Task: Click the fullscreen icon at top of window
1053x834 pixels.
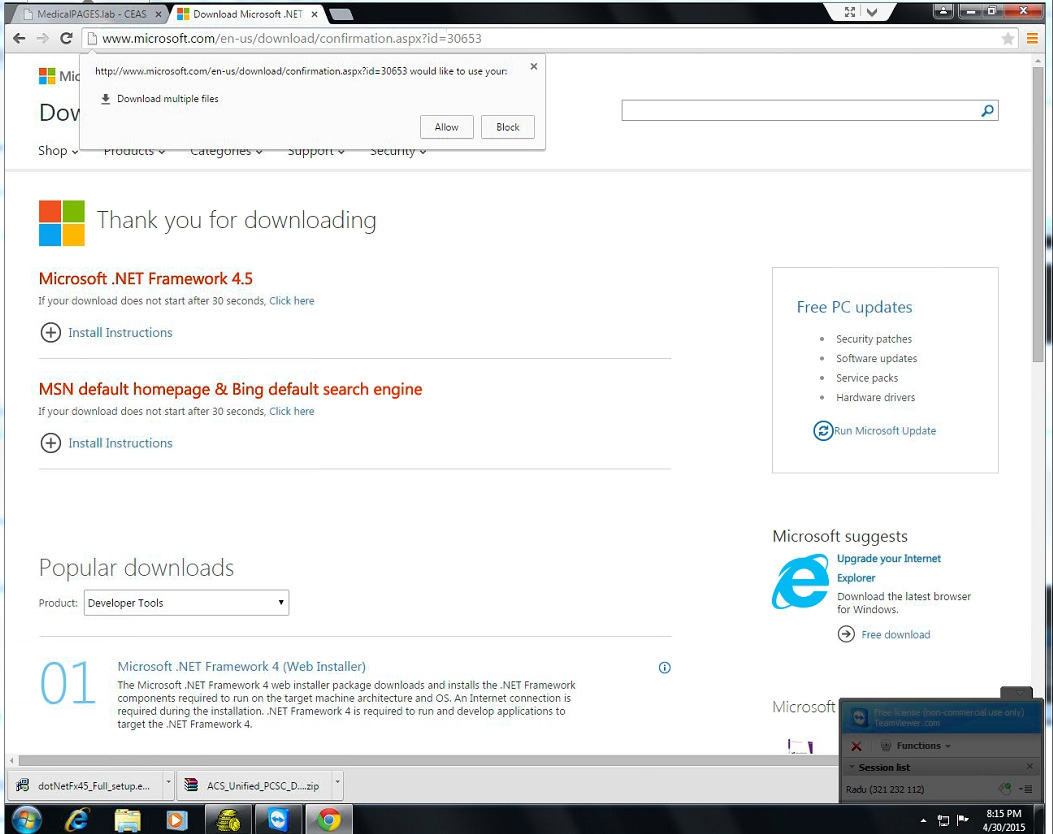Action: tap(850, 11)
